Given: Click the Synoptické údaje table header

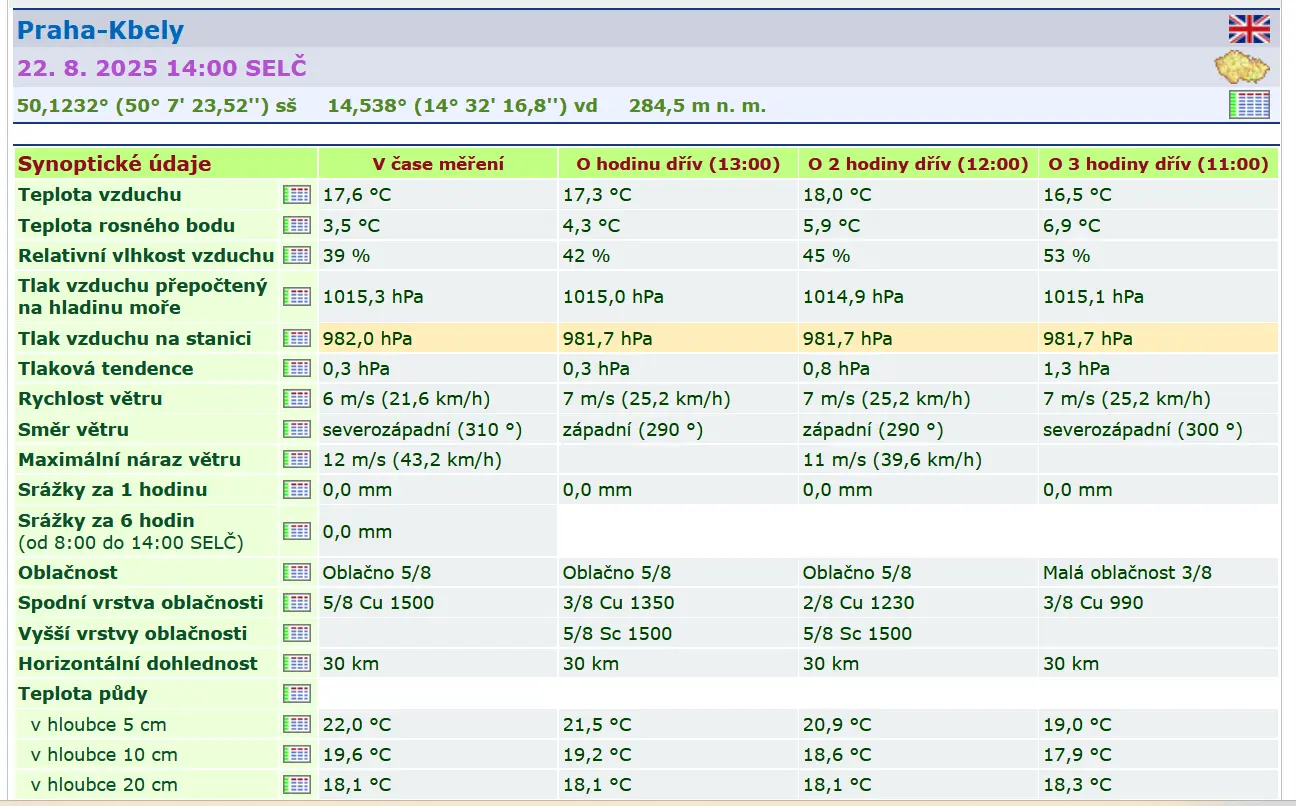Looking at the screenshot, I should point(115,164).
